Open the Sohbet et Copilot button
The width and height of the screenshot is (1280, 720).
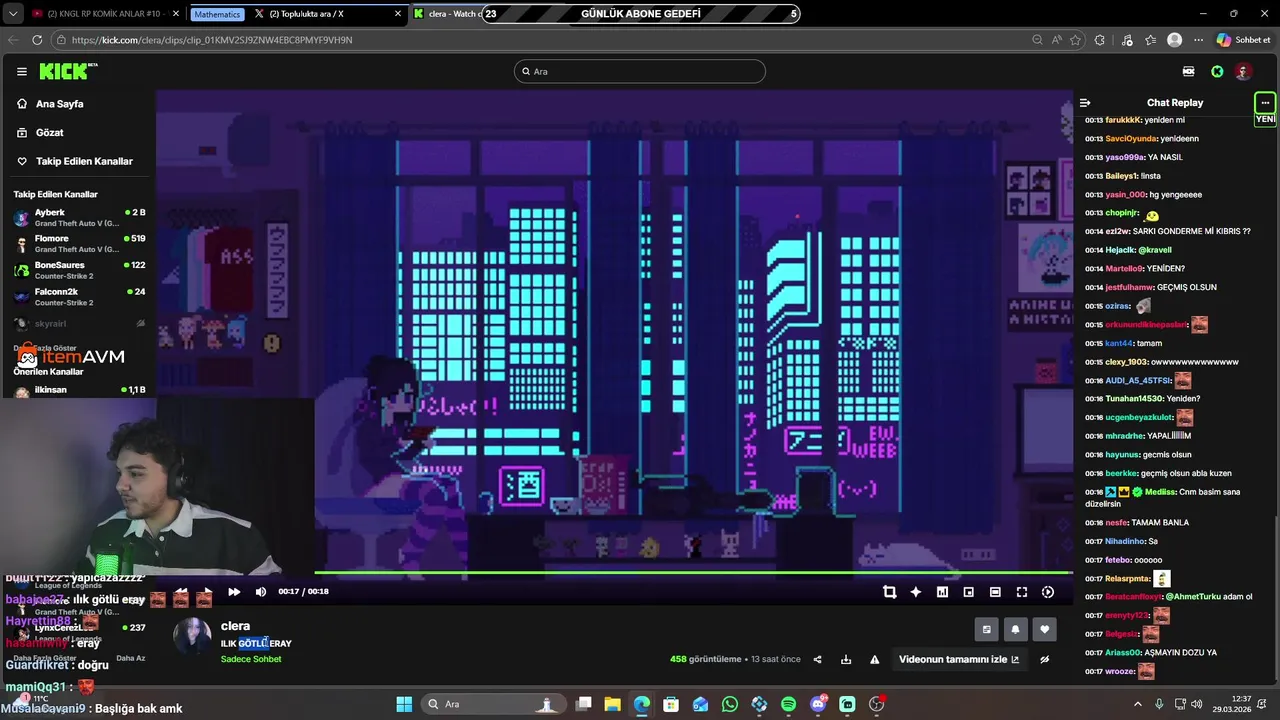1243,40
